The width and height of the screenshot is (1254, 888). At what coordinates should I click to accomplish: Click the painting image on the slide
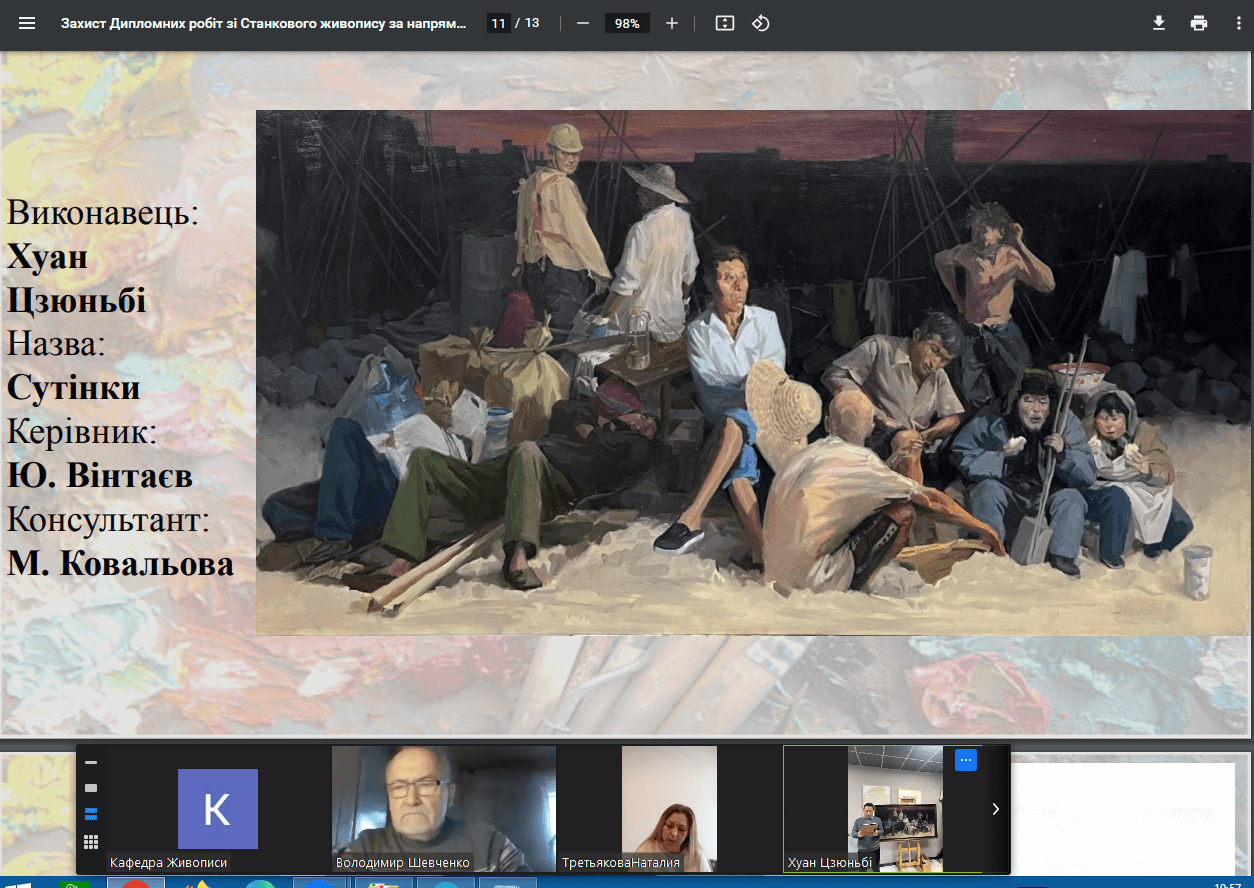(752, 372)
